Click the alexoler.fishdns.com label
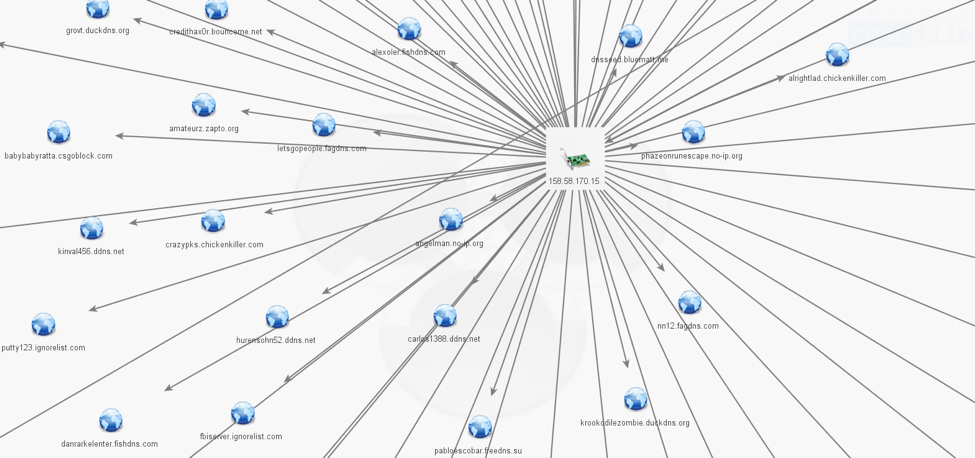Screen dimensions: 975x458 coord(409,52)
